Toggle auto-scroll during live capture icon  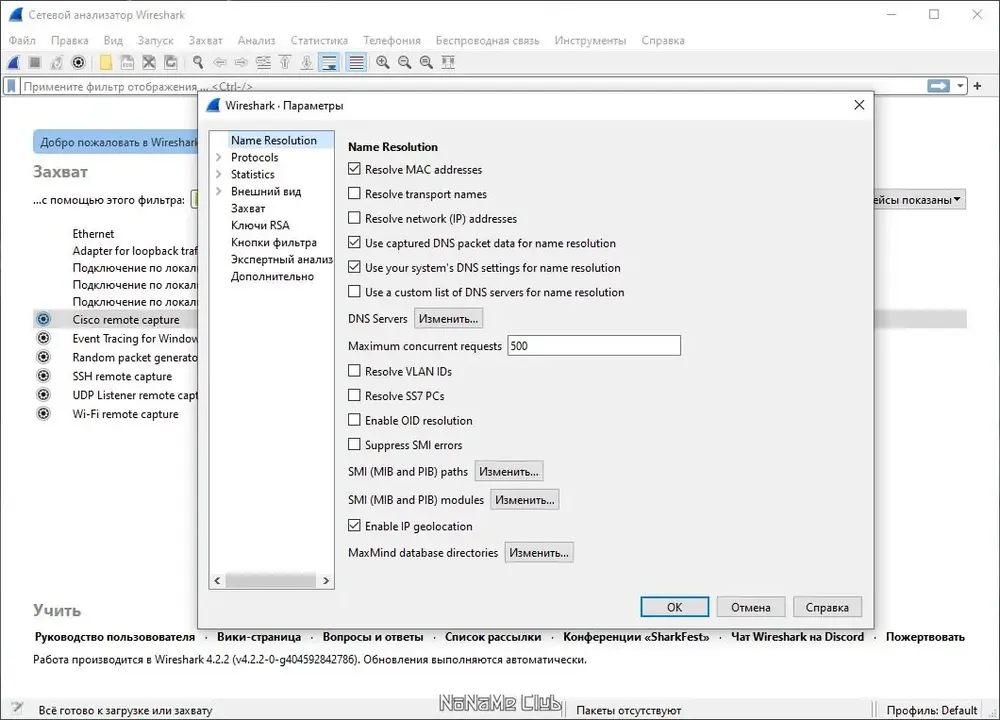coord(329,62)
